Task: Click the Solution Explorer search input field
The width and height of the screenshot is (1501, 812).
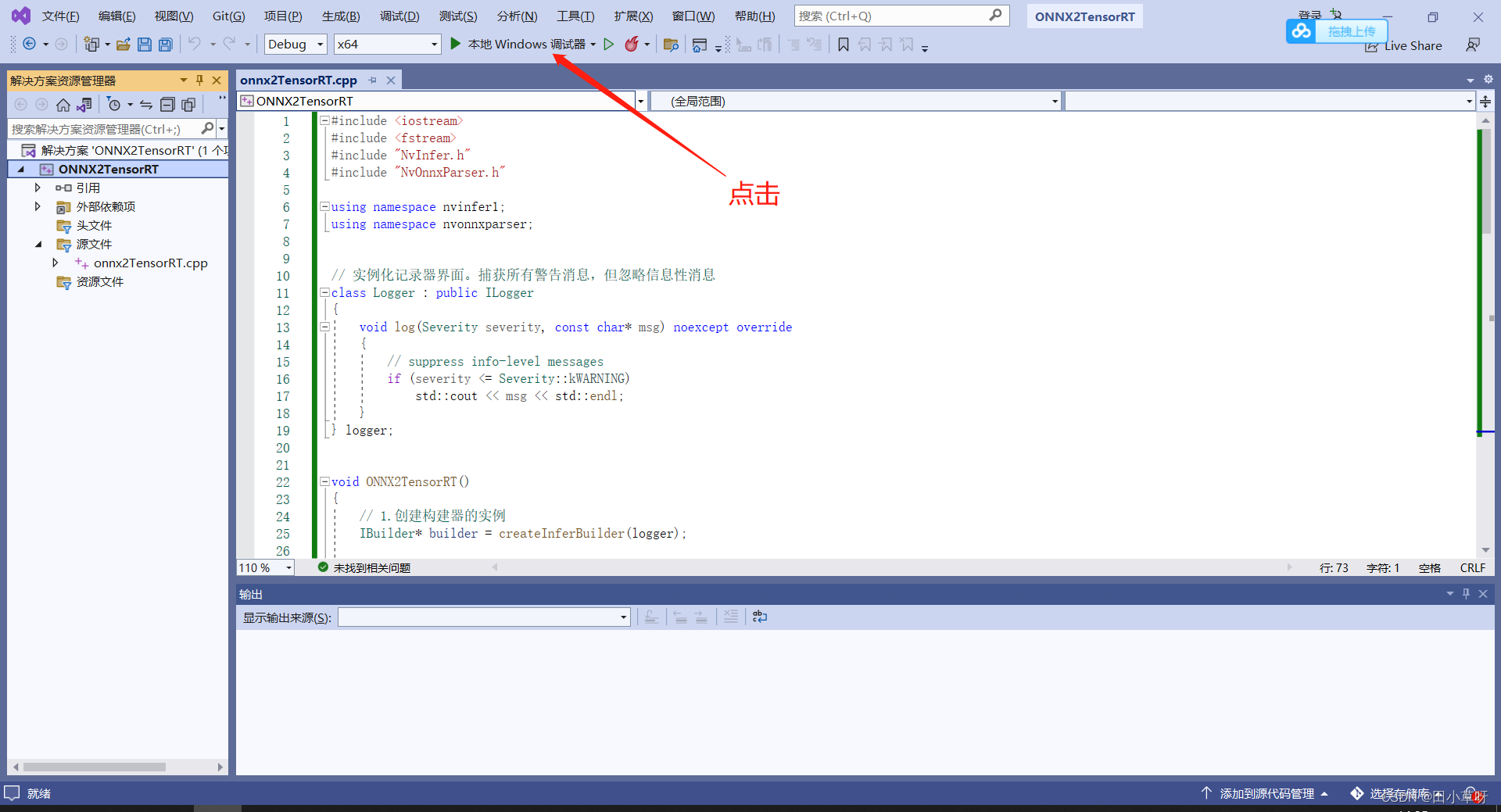Action: point(103,128)
